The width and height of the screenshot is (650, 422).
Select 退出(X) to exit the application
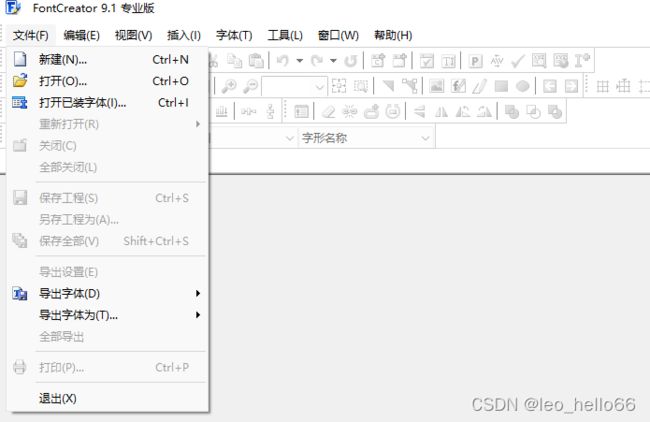108,398
